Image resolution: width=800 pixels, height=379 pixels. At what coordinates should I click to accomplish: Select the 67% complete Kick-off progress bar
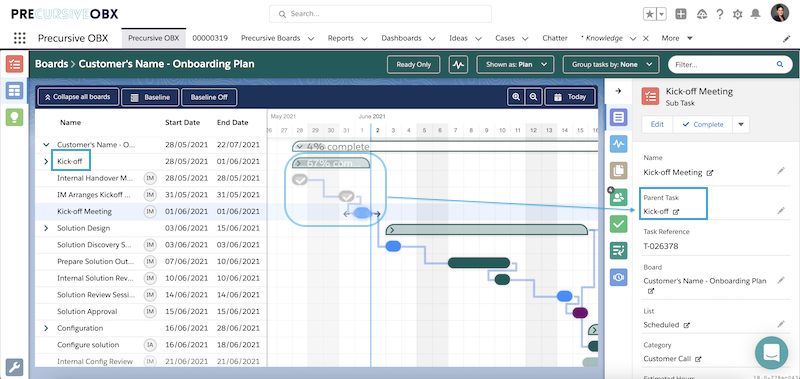tap(331, 163)
